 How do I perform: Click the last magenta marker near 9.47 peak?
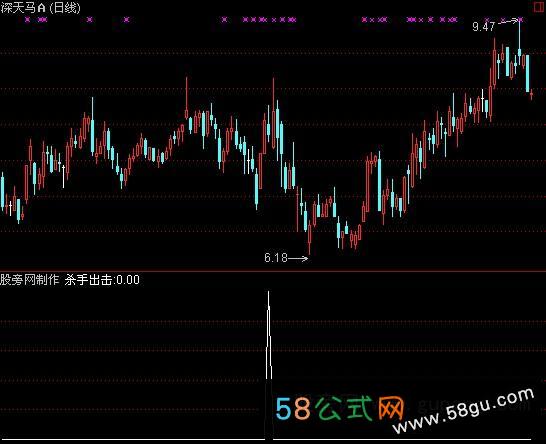521,20
